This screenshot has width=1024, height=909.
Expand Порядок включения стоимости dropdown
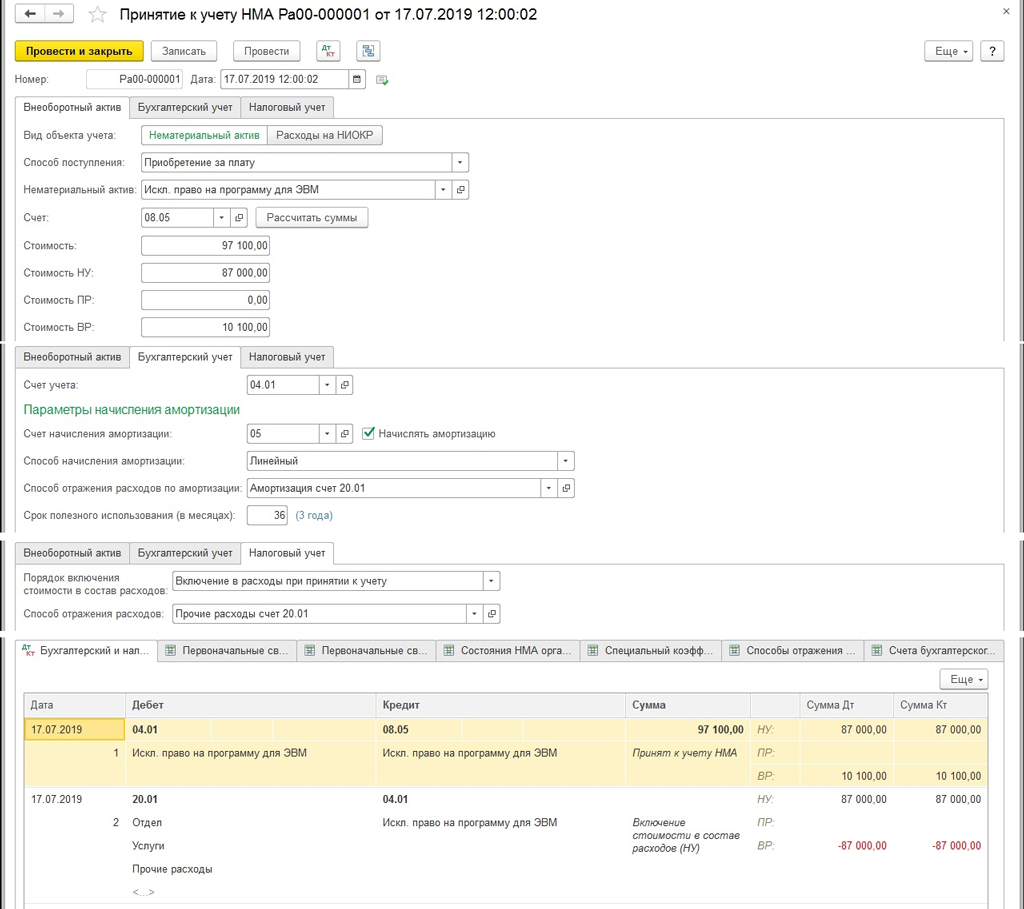[491, 581]
